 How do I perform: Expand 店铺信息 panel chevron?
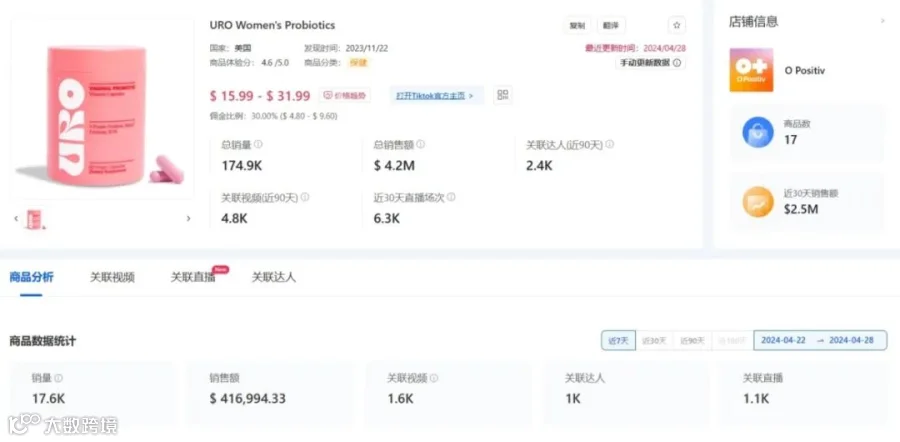coord(883,21)
